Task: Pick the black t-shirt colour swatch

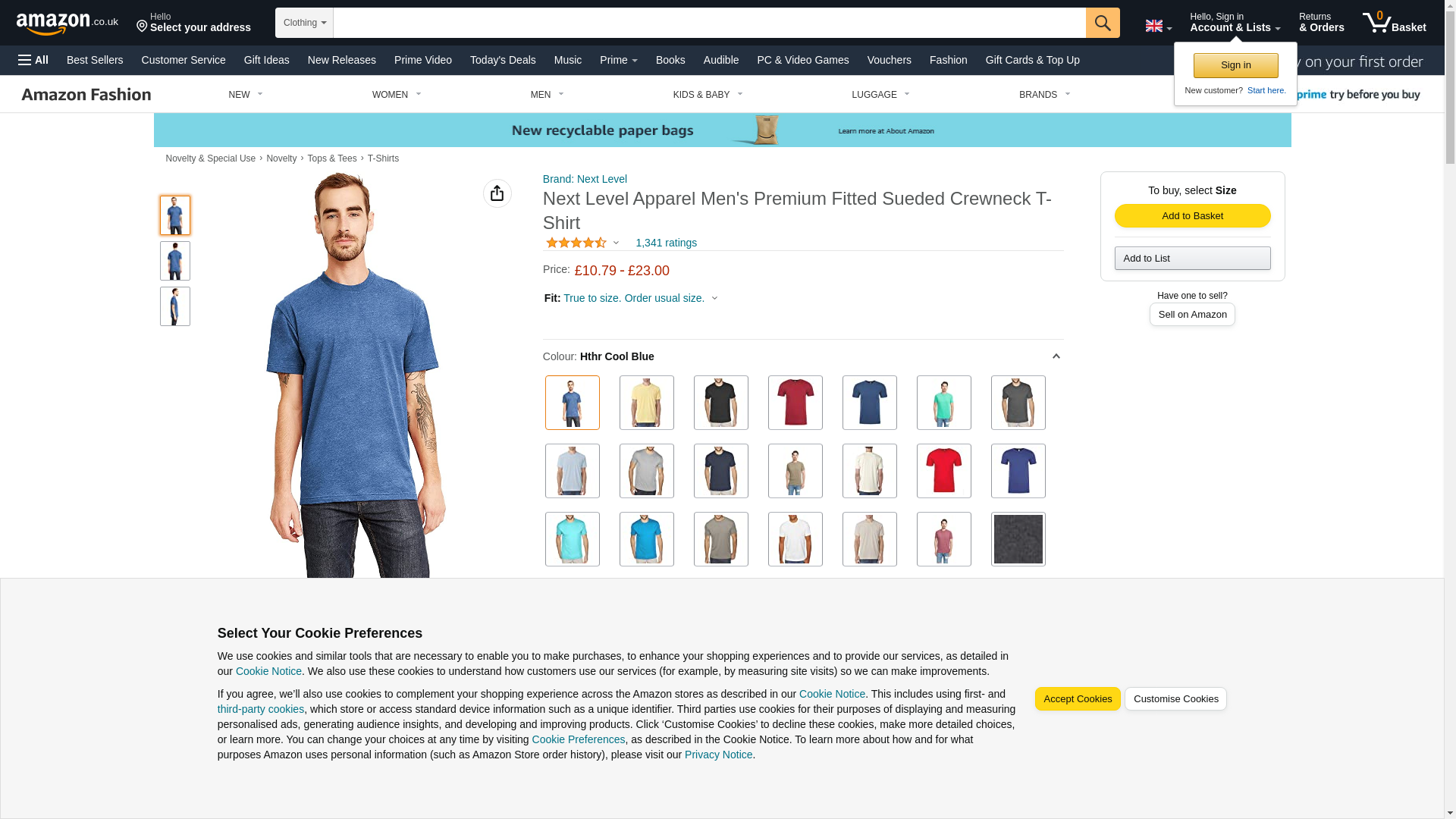Action: (x=720, y=403)
